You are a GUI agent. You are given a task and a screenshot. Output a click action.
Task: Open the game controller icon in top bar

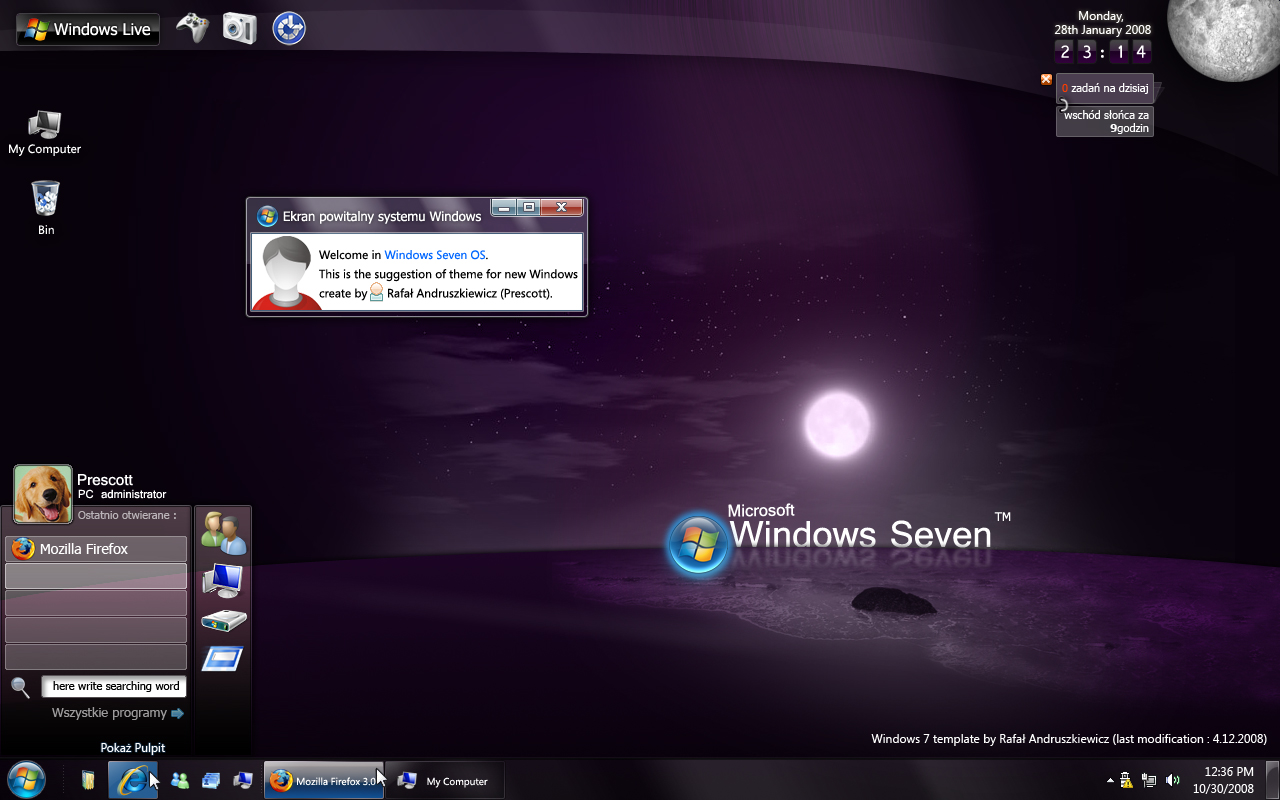point(193,28)
